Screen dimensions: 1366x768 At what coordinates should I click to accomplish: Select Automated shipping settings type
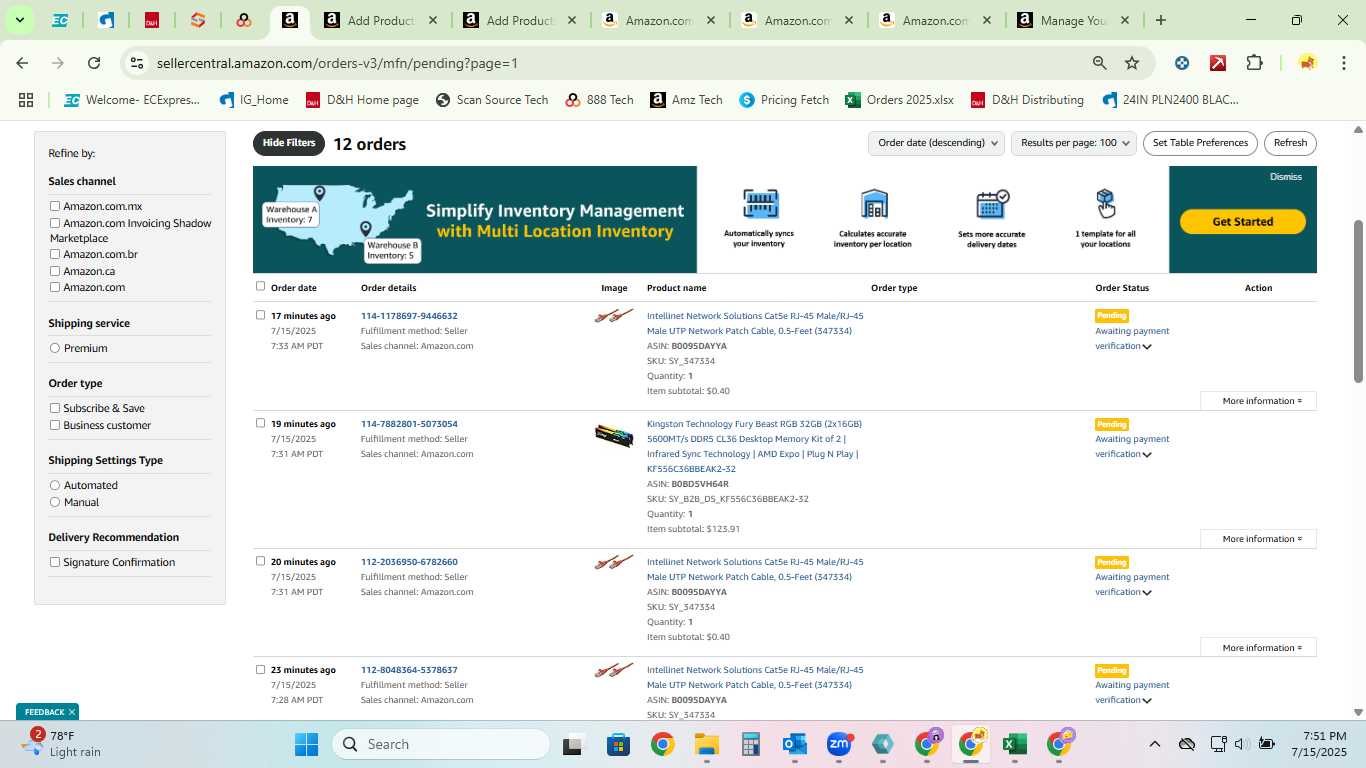(55, 485)
